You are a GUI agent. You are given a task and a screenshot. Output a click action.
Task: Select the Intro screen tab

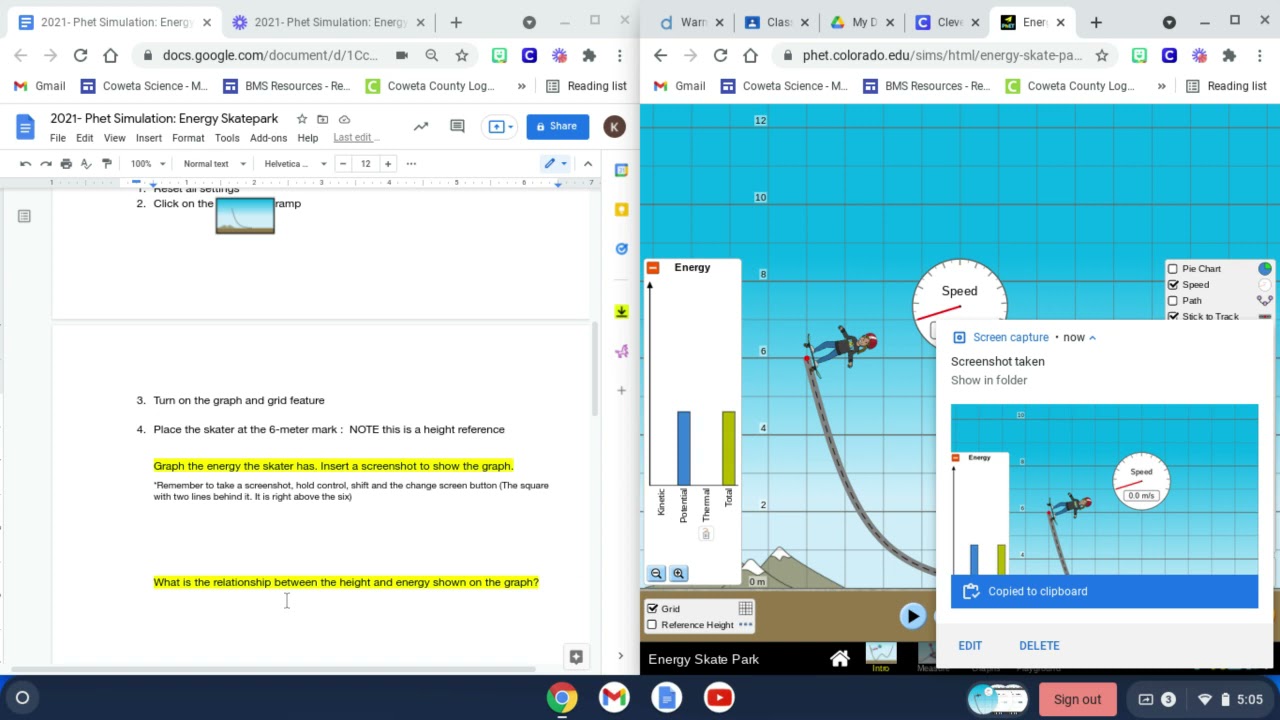pos(880,659)
